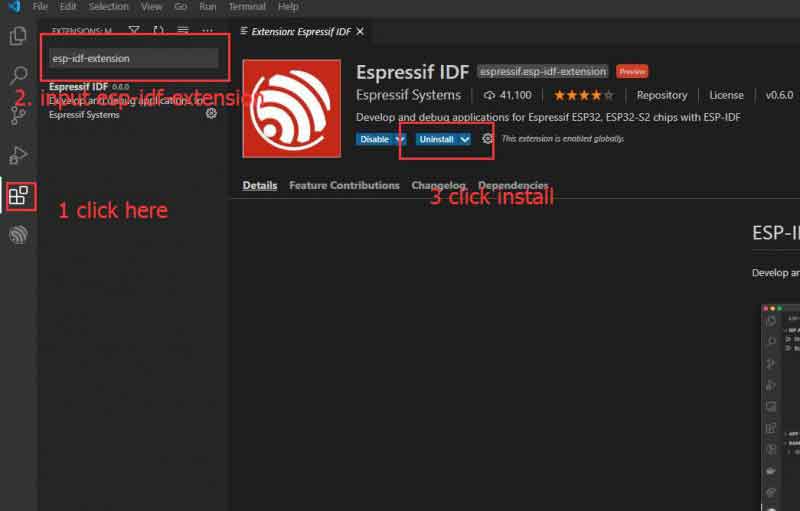Open manage gear for Espressif IDF list item
The width and height of the screenshot is (800, 511).
211,113
